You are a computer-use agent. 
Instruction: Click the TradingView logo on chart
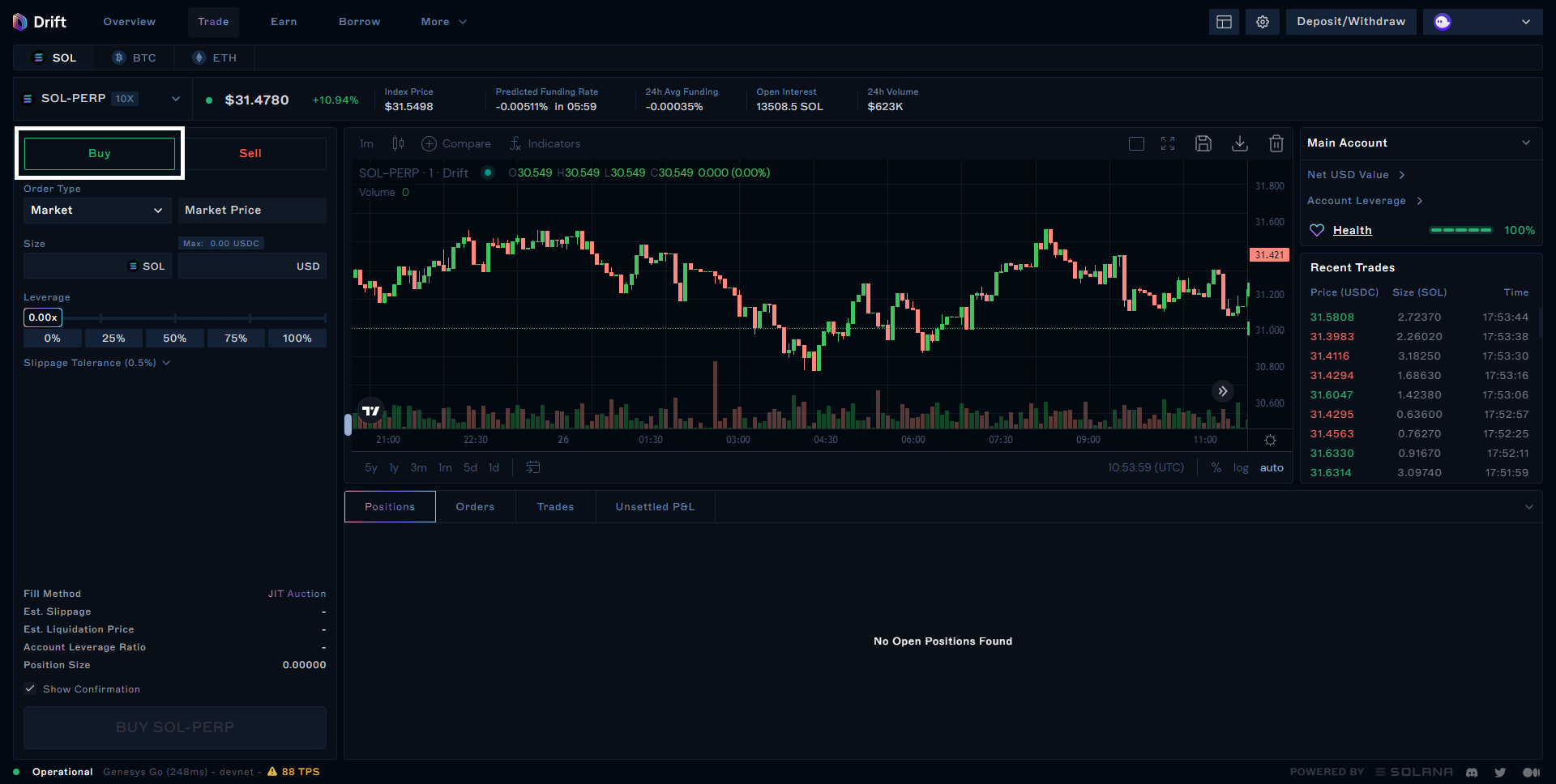[x=371, y=411]
